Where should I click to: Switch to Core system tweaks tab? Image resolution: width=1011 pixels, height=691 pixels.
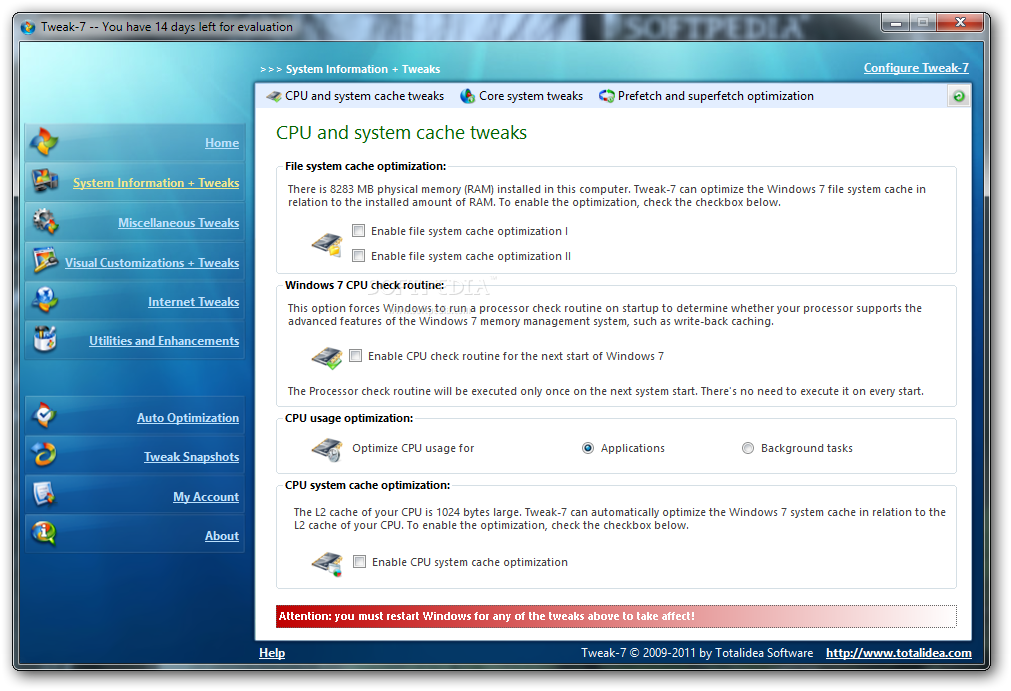point(522,96)
